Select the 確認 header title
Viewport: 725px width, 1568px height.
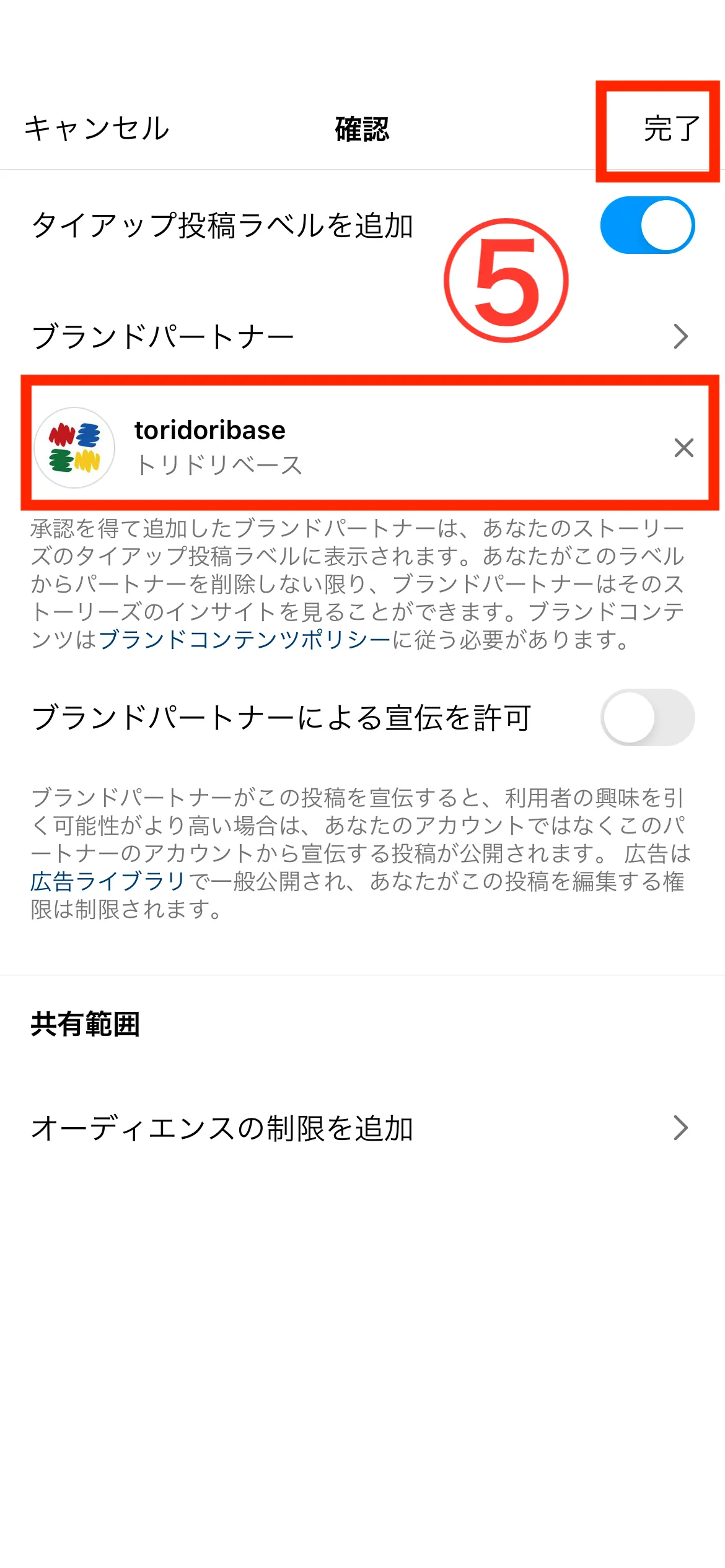[x=361, y=128]
